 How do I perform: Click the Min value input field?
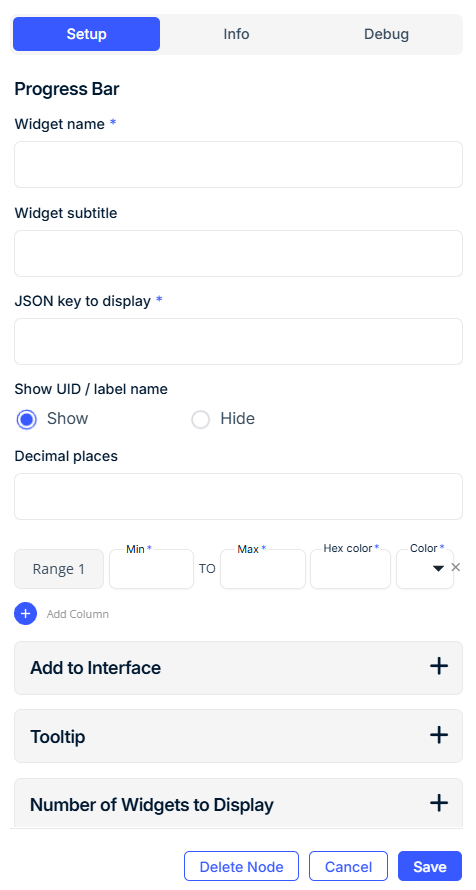(151, 569)
